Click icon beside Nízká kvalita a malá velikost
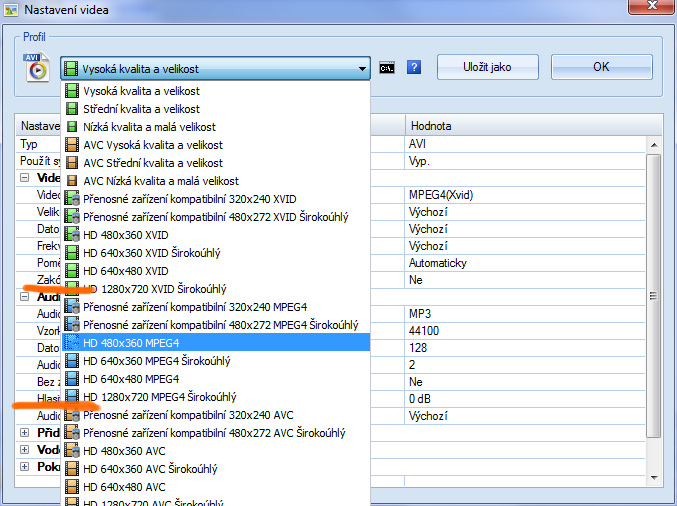 (x=72, y=127)
